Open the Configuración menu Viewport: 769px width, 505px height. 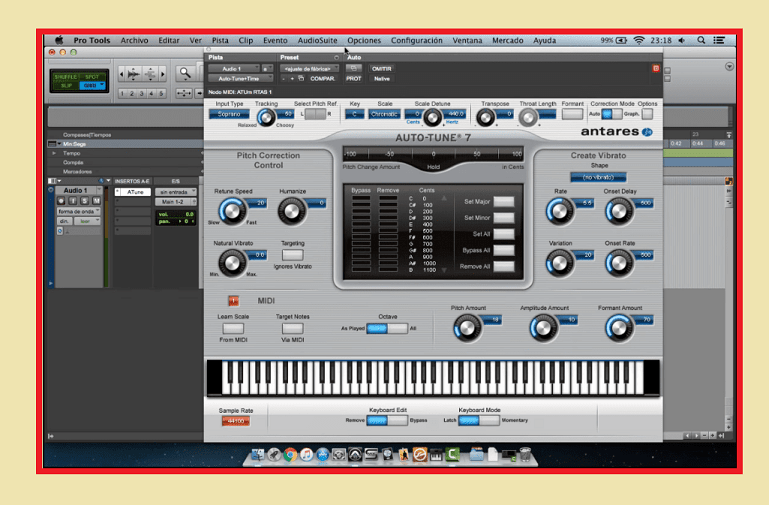tap(416, 40)
